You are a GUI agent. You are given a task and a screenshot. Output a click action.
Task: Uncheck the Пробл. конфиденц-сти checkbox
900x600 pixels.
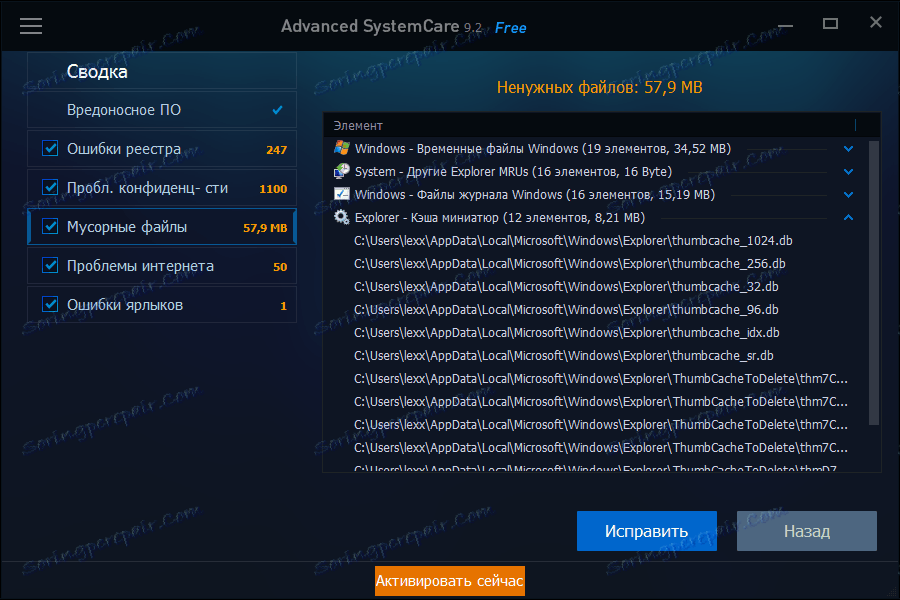point(50,187)
